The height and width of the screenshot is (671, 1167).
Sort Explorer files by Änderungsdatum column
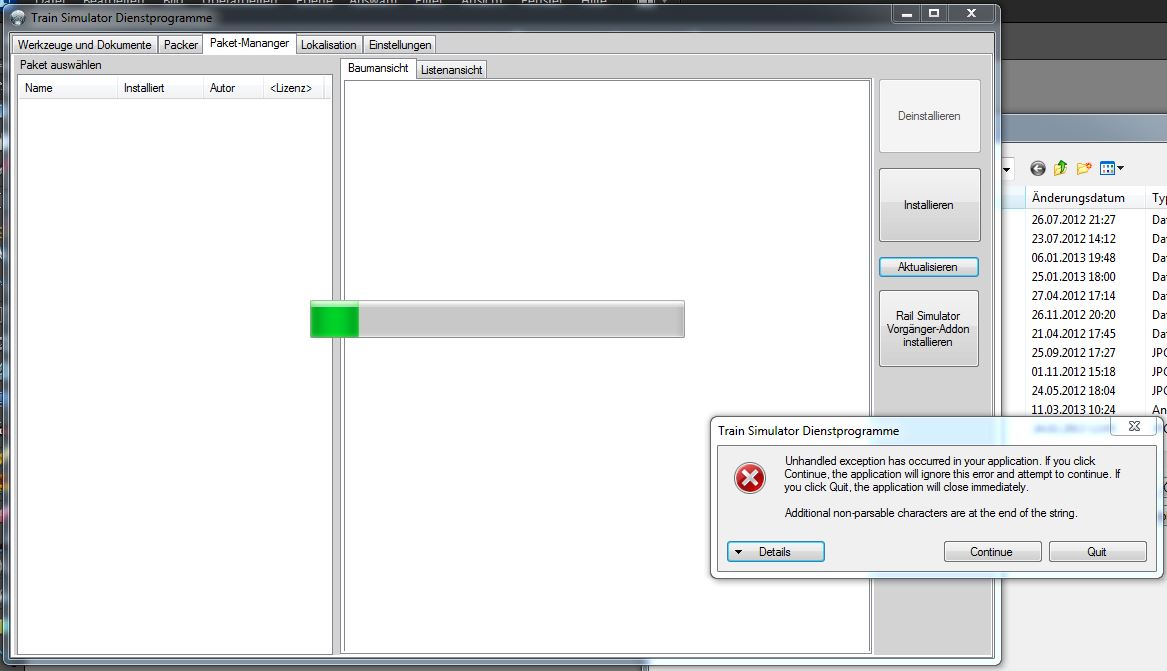(1085, 198)
